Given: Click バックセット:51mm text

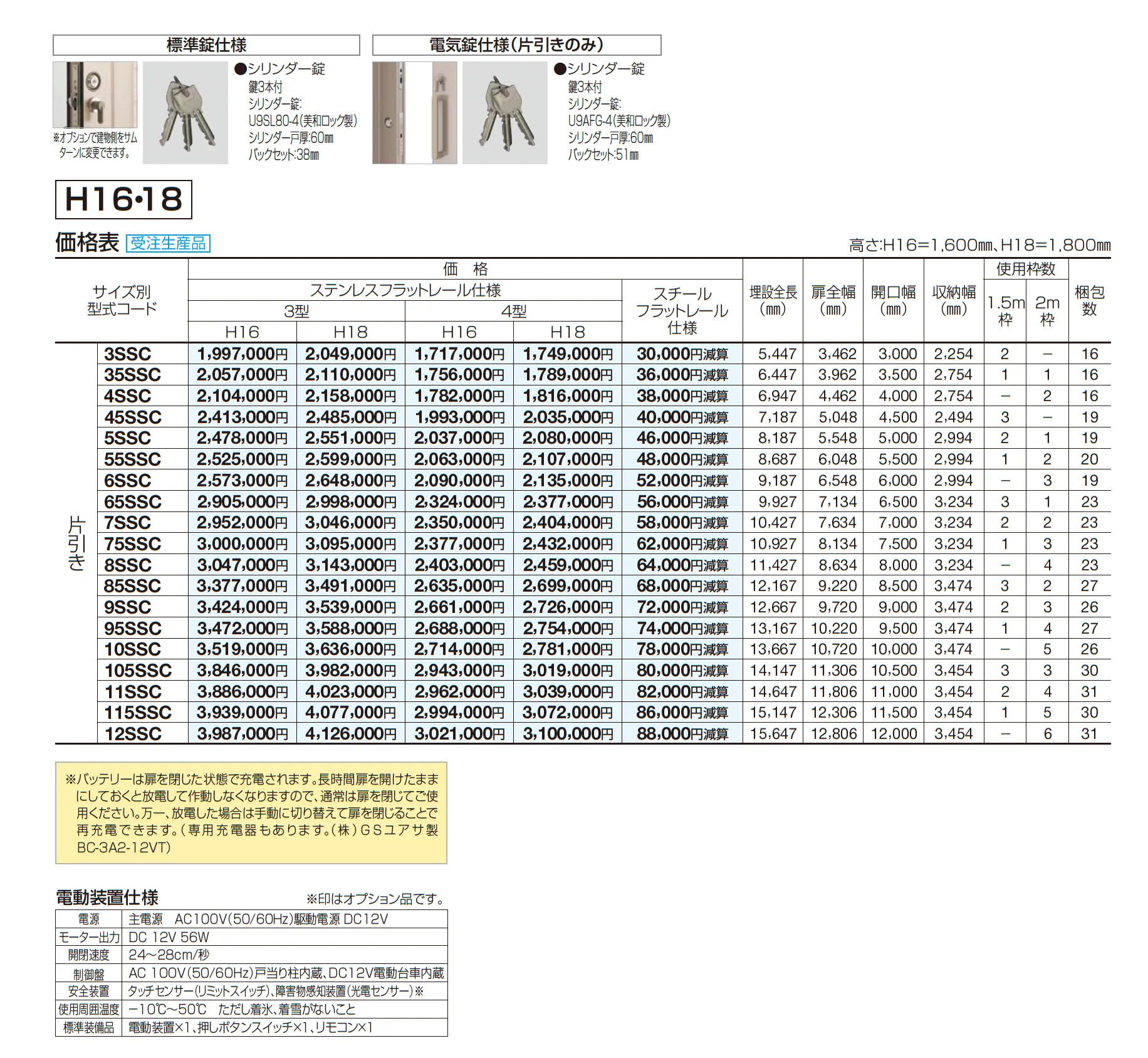Looking at the screenshot, I should 603,155.
